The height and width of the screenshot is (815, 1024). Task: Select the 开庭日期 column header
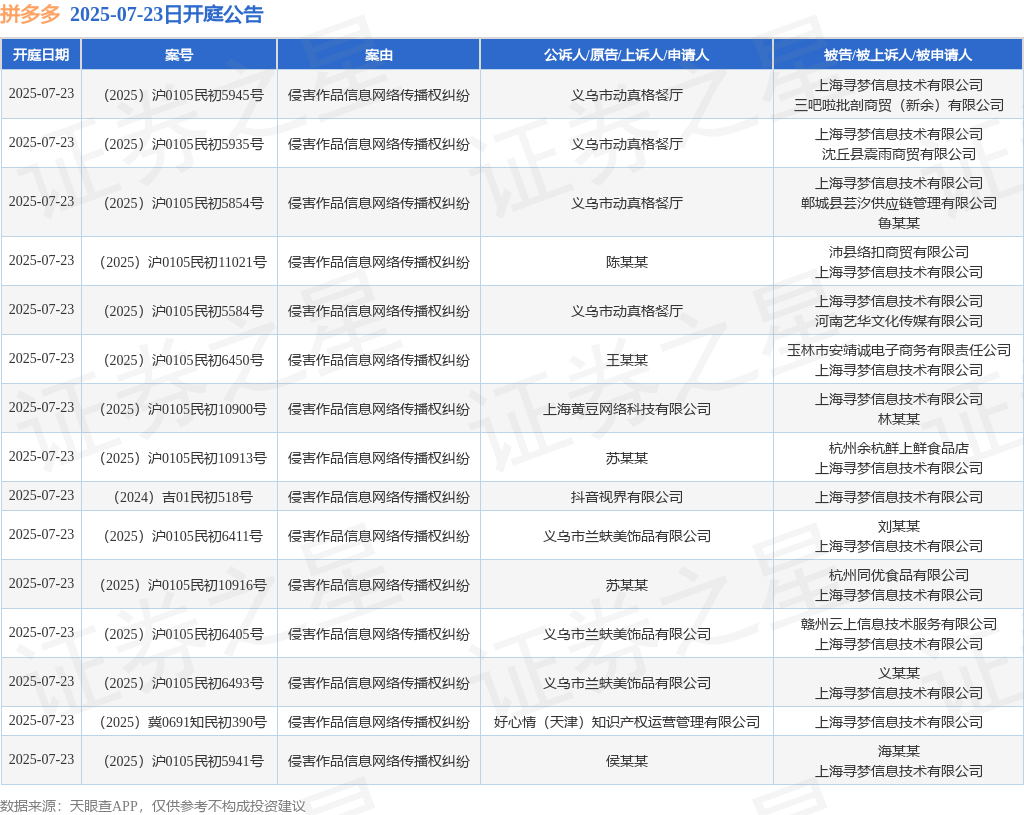tap(41, 55)
